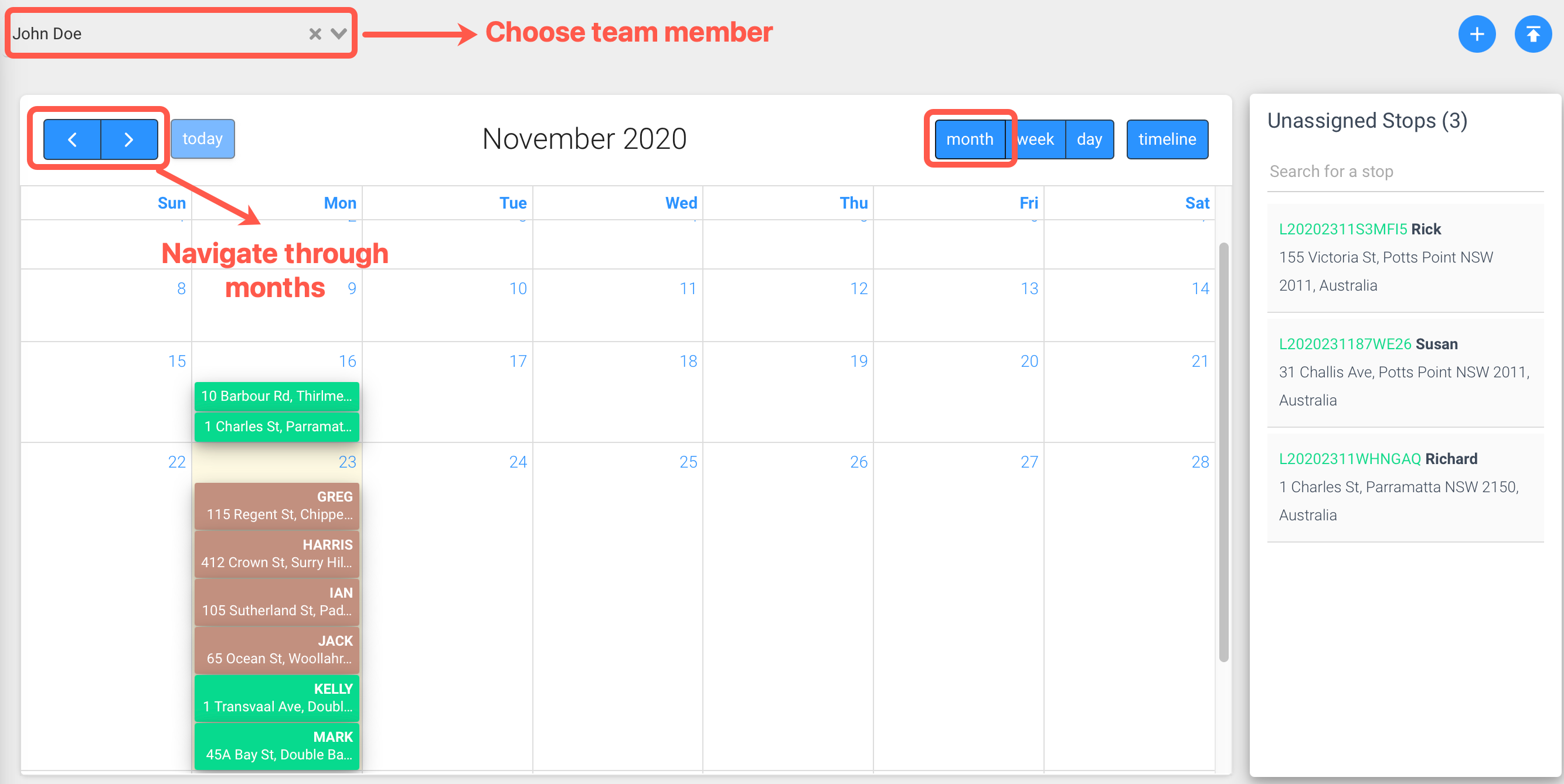Go to next month with right arrow

pos(129,139)
